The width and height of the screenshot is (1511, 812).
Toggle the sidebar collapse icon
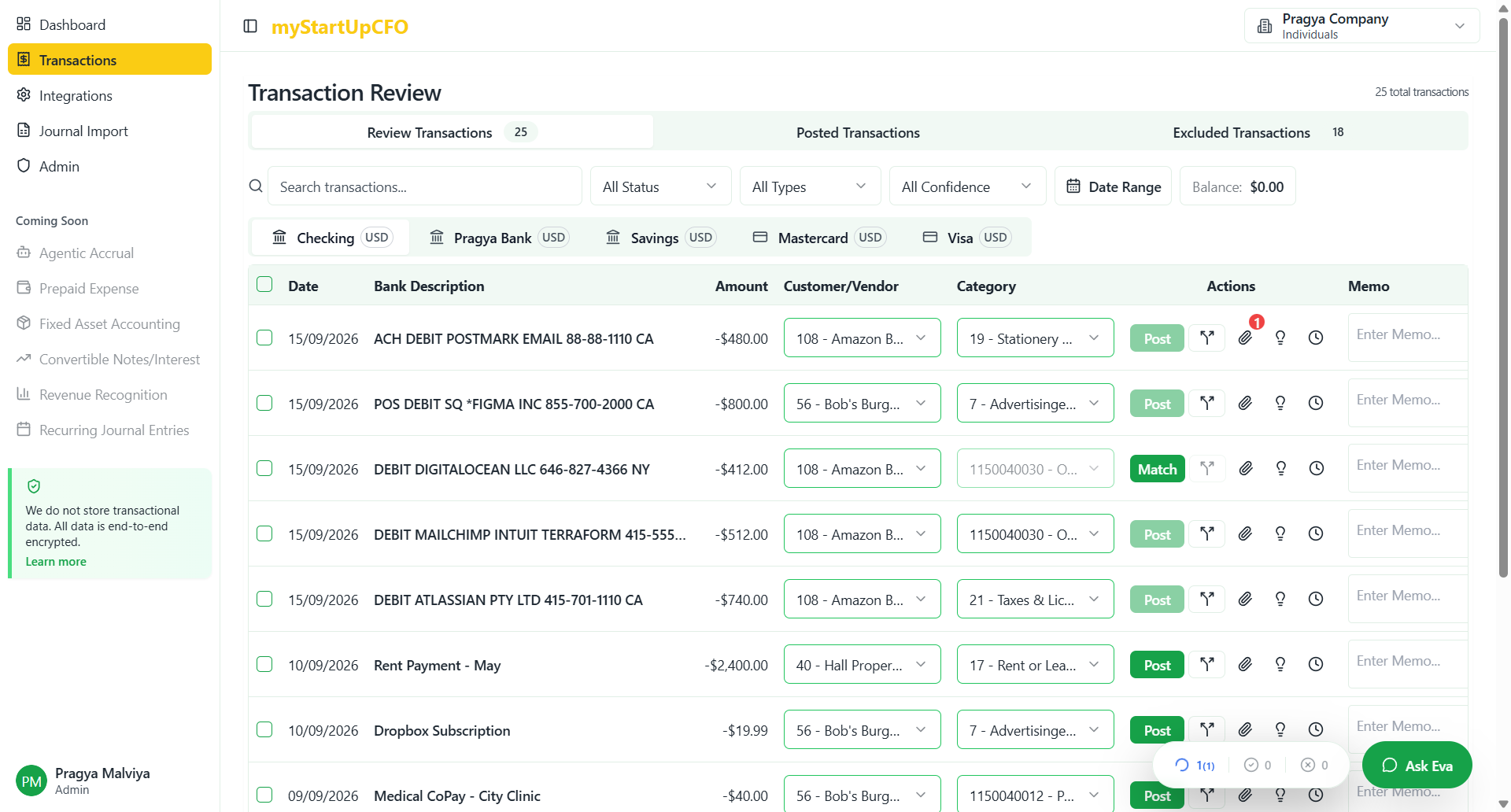pos(250,26)
